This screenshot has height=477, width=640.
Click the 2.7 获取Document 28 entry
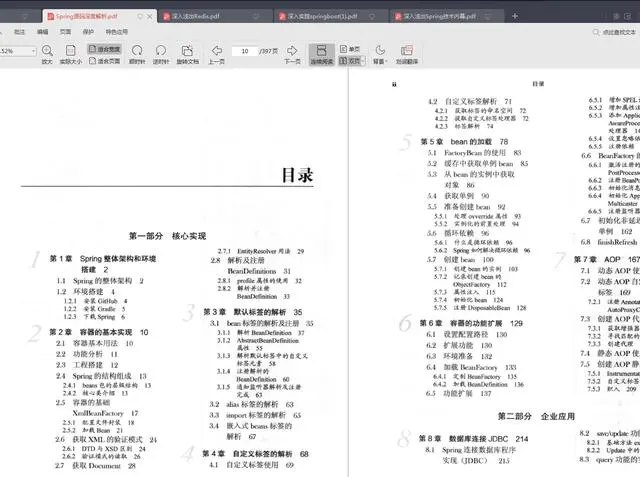[95, 466]
